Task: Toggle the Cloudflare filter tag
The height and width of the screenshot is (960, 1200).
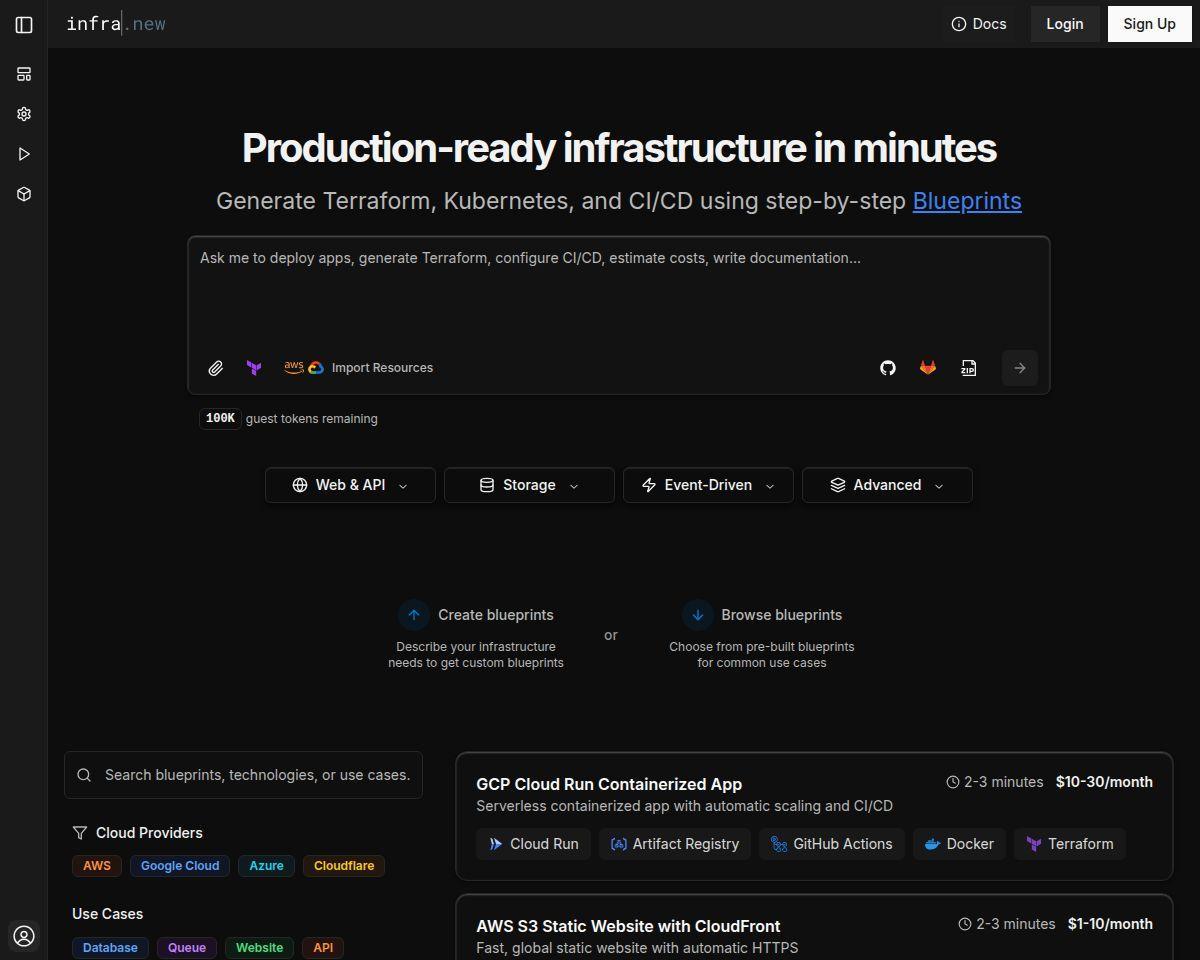Action: click(x=344, y=866)
